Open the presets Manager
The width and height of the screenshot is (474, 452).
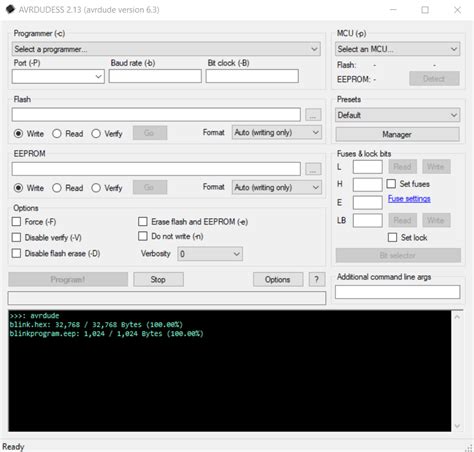397,134
